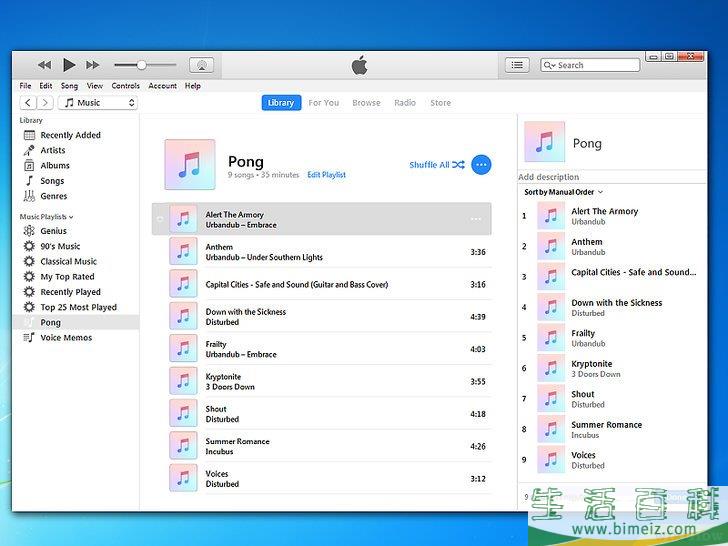Open the Account menu

tap(162, 86)
